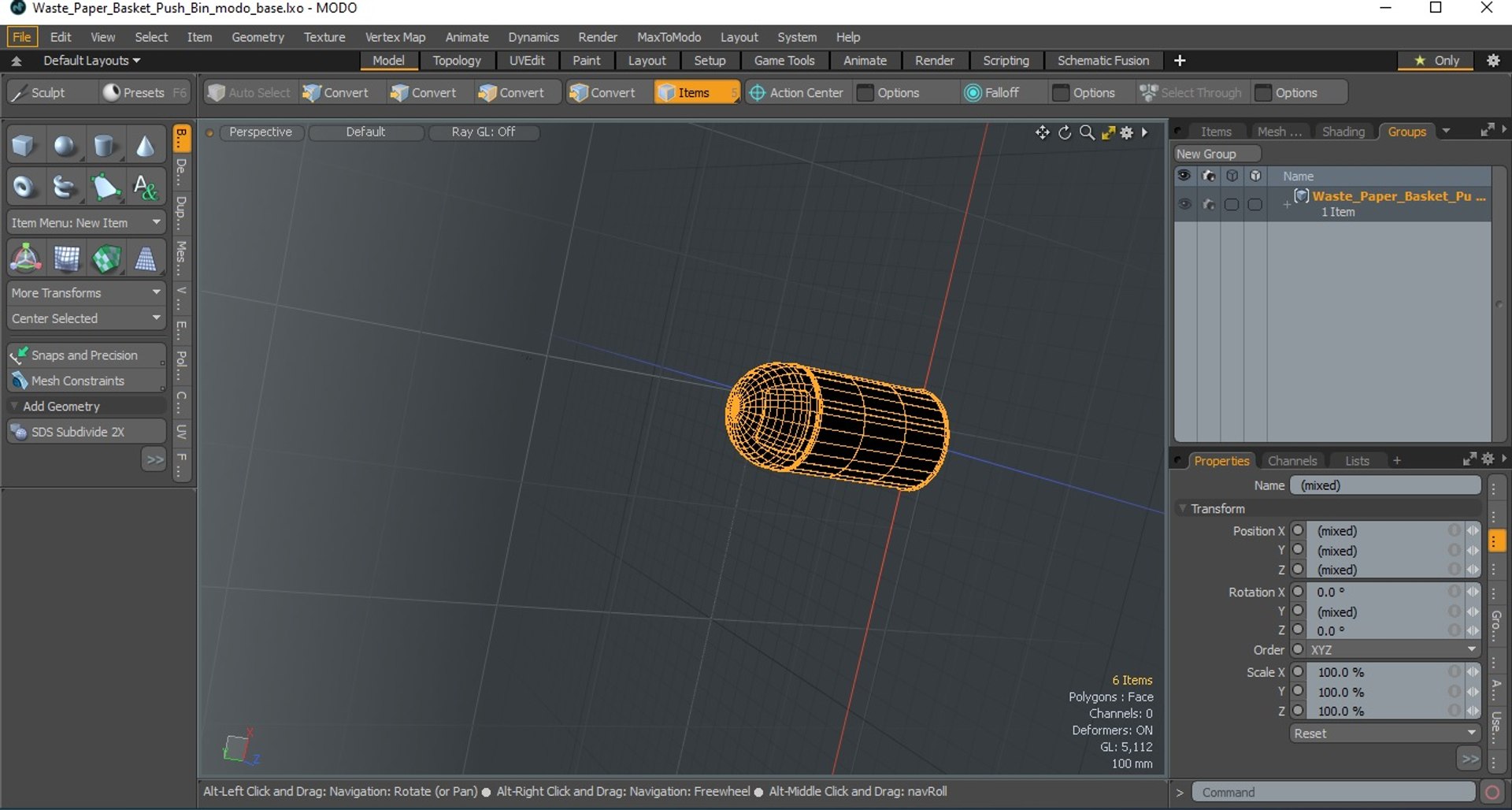Toggle Action Center Options checkbox

point(865,93)
